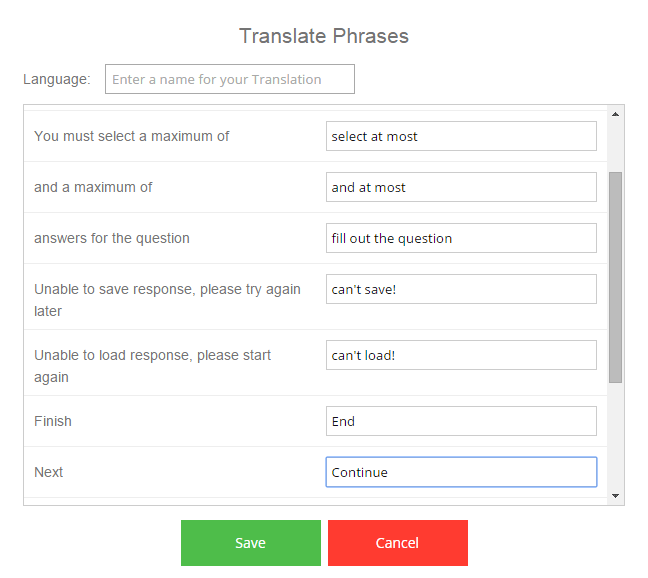The width and height of the screenshot is (648, 578).
Task: Click the 'Finish' phrase label
Action: [x=53, y=421]
